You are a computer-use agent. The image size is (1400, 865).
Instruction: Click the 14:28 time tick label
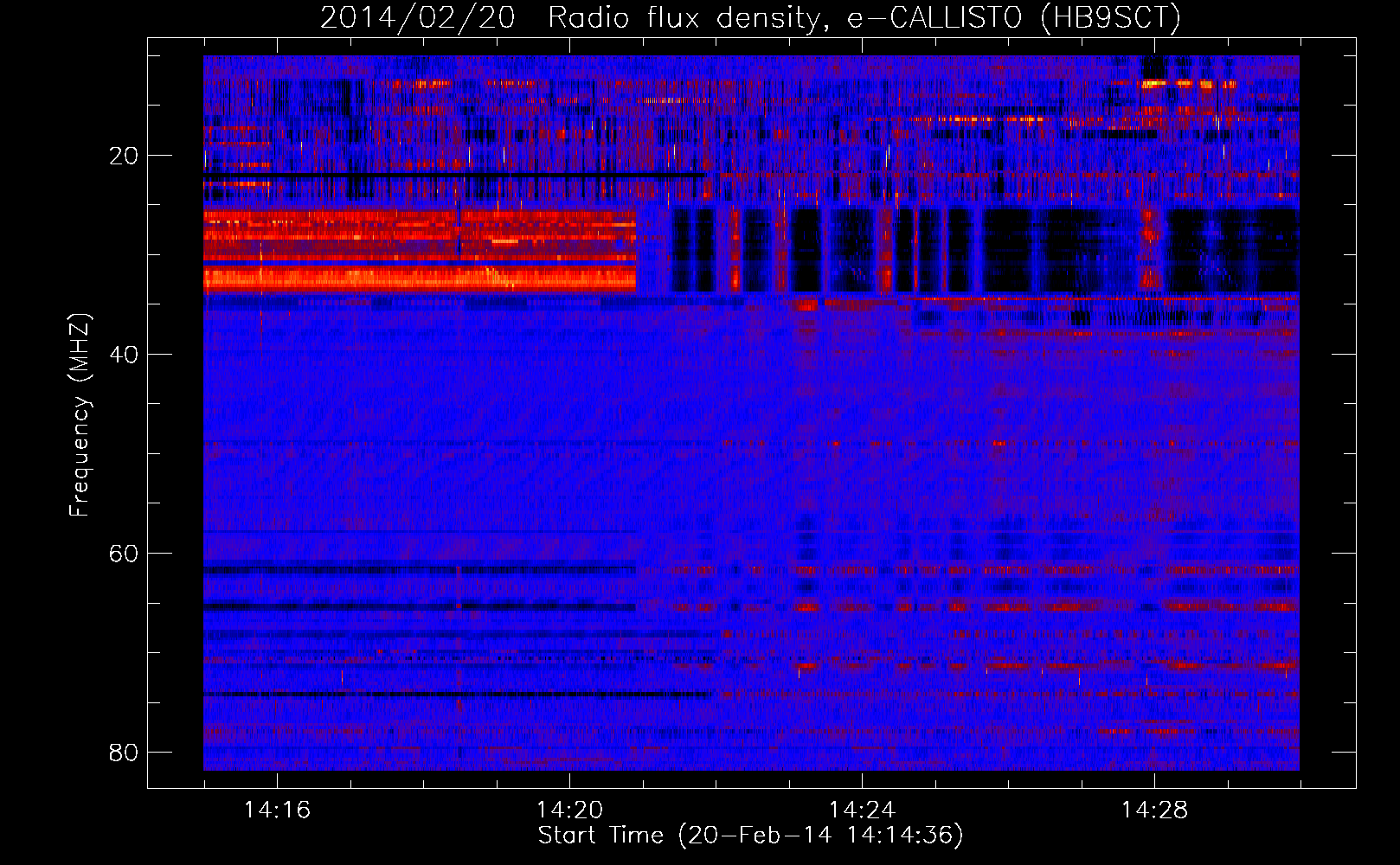[x=1154, y=811]
